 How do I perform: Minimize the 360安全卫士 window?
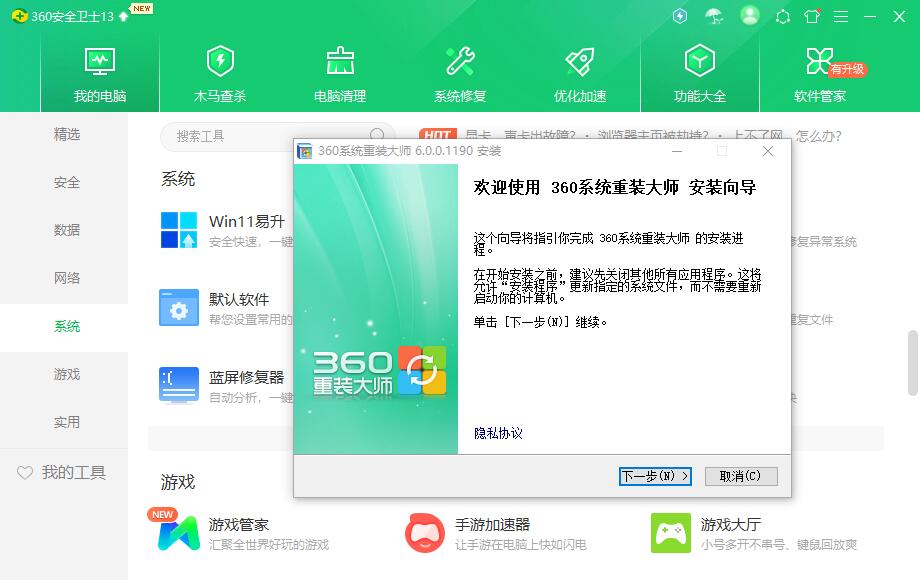coord(870,16)
